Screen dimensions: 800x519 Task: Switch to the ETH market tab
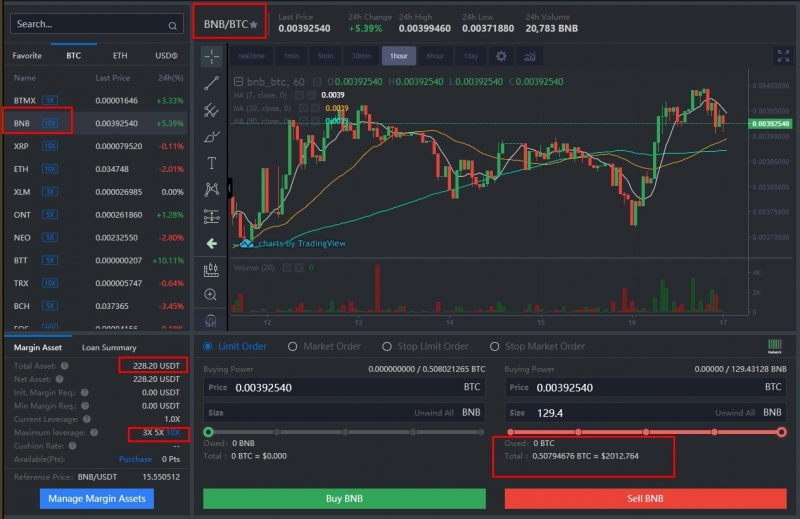click(x=120, y=55)
